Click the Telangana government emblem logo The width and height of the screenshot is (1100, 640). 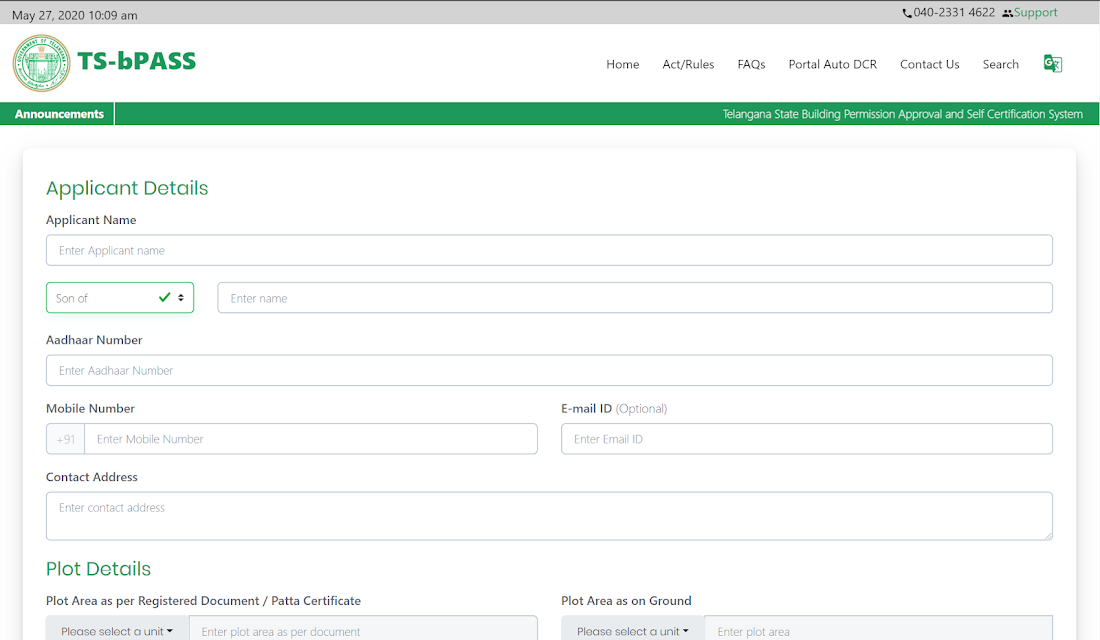pyautogui.click(x=41, y=63)
